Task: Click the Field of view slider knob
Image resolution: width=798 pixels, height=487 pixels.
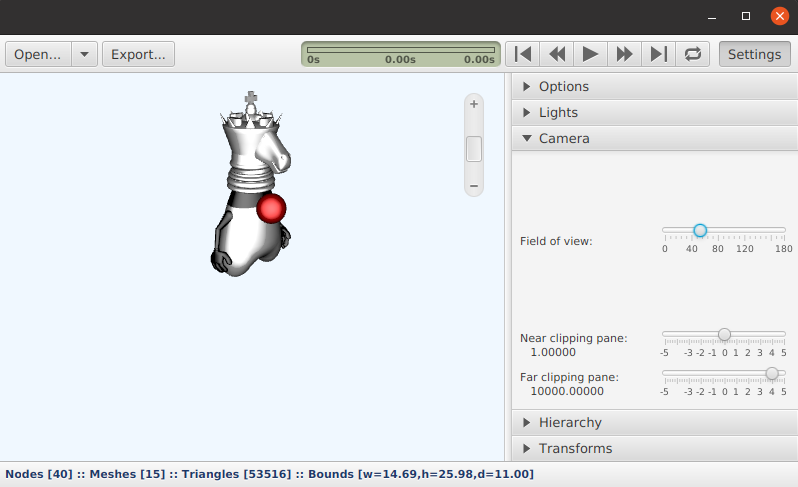Action: coord(700,231)
